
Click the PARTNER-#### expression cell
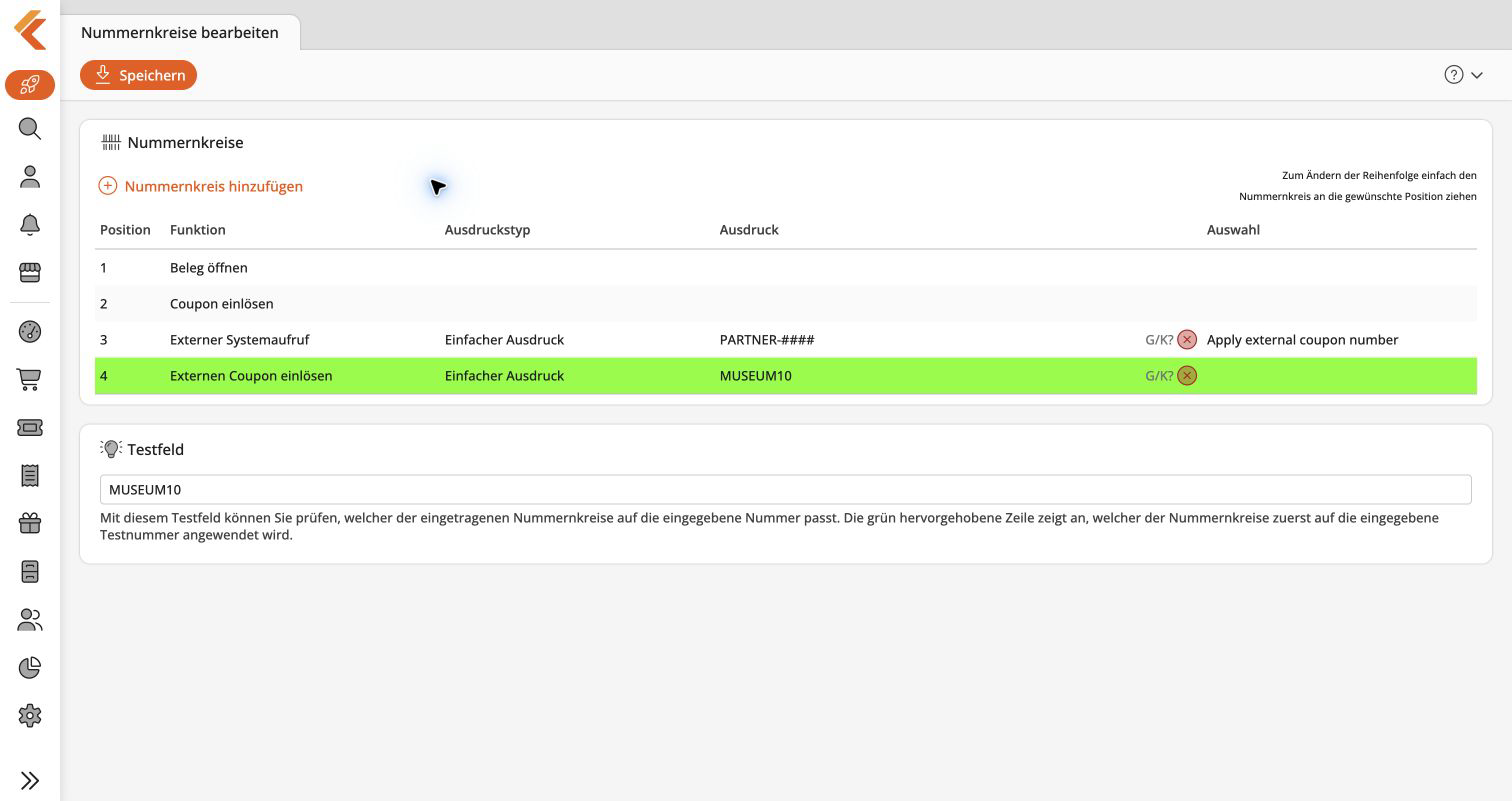[767, 340]
